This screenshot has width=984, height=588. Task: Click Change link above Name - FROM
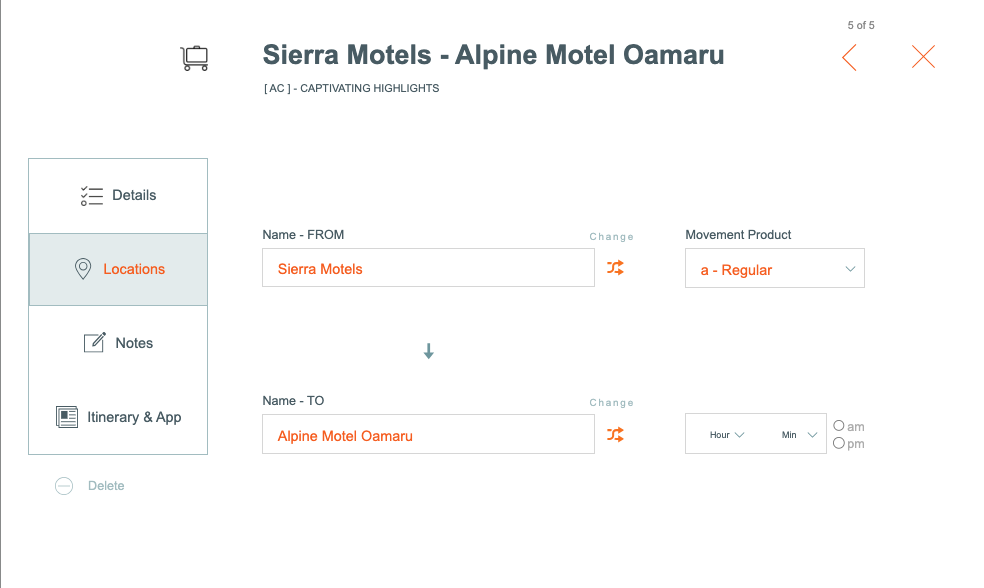[611, 237]
